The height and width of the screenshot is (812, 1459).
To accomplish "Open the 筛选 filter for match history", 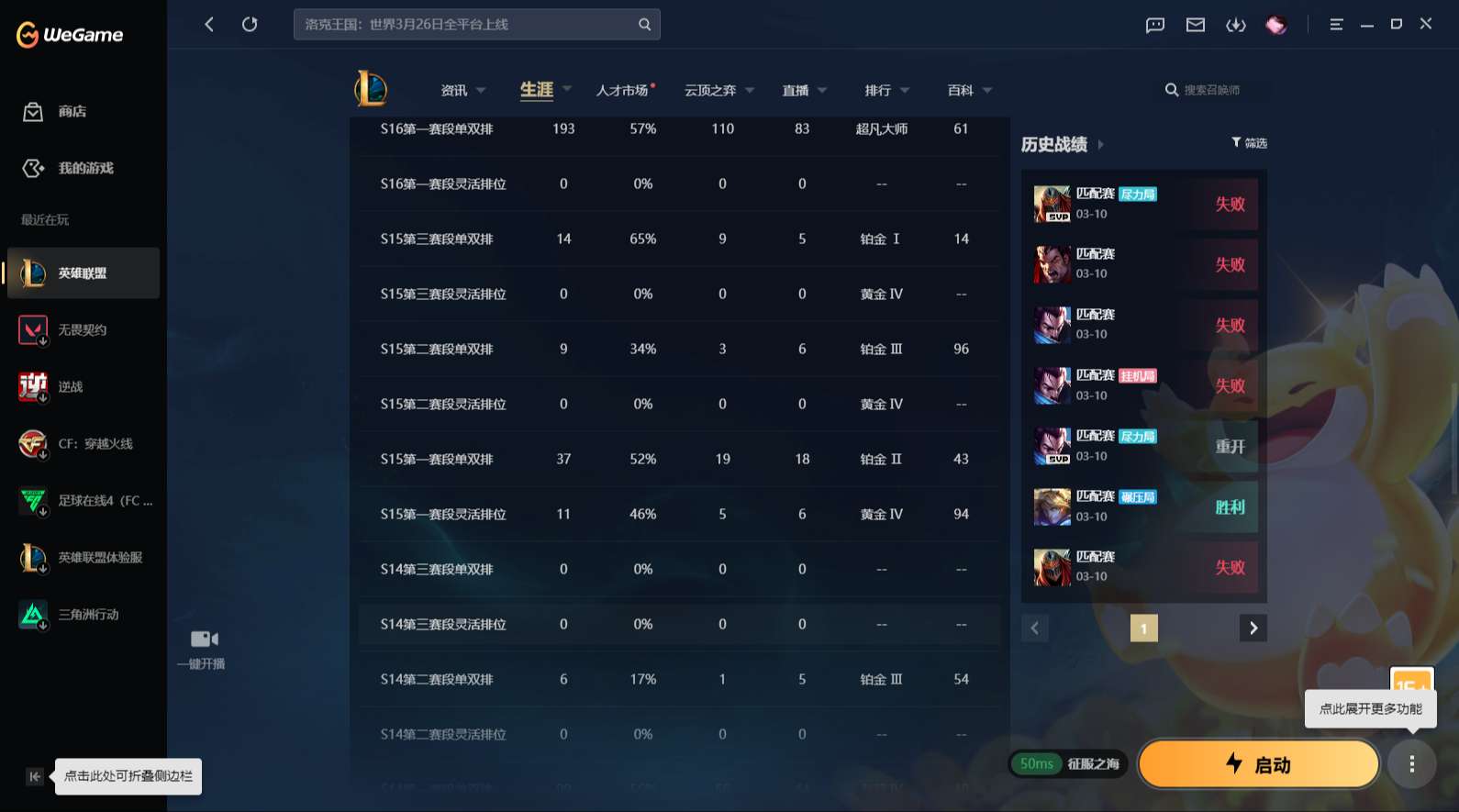I will click(x=1249, y=143).
